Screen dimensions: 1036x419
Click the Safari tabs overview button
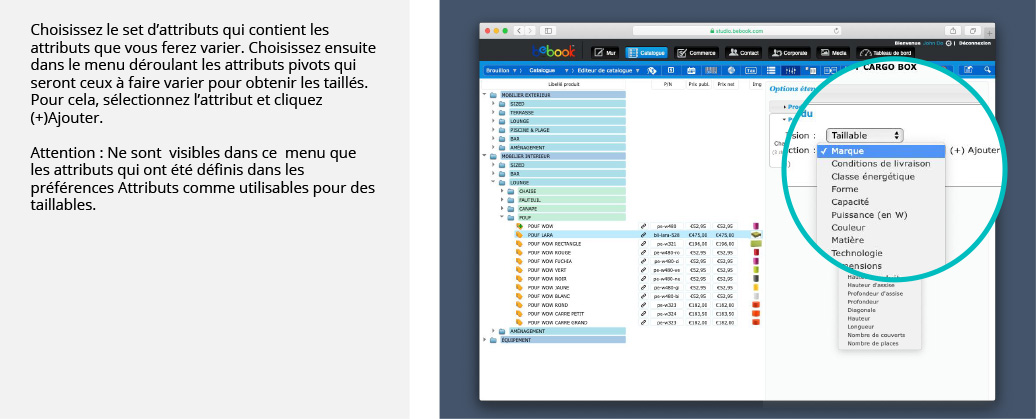pos(973,30)
